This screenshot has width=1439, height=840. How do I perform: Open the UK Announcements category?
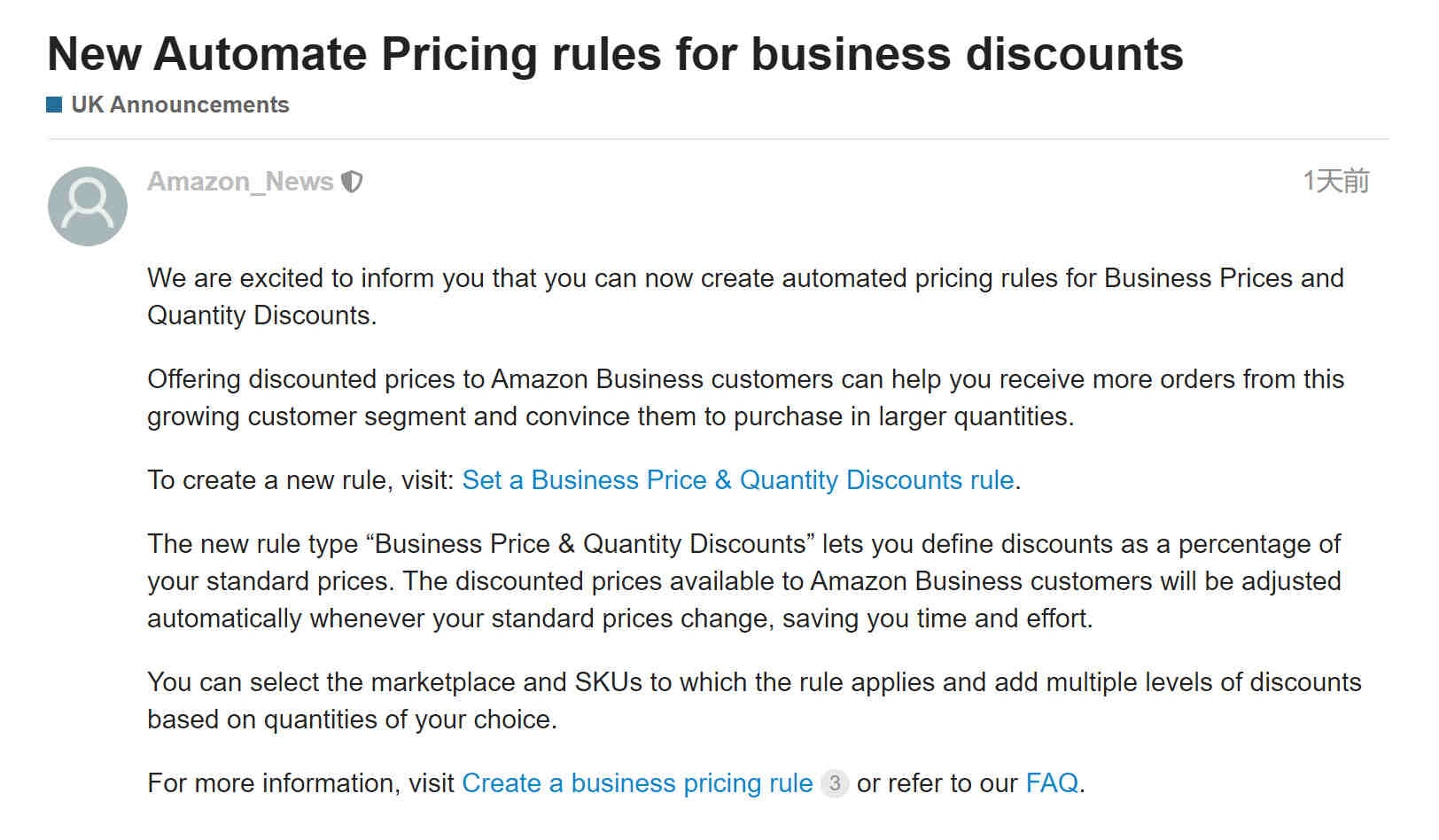click(x=180, y=105)
